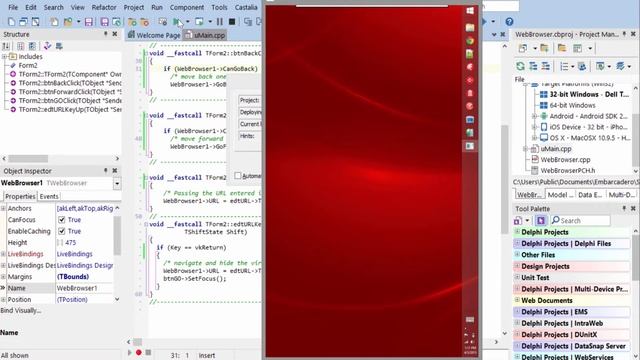Expand the Anchors property
Image resolution: width=640 pixels, height=360 pixels.
[3, 208]
